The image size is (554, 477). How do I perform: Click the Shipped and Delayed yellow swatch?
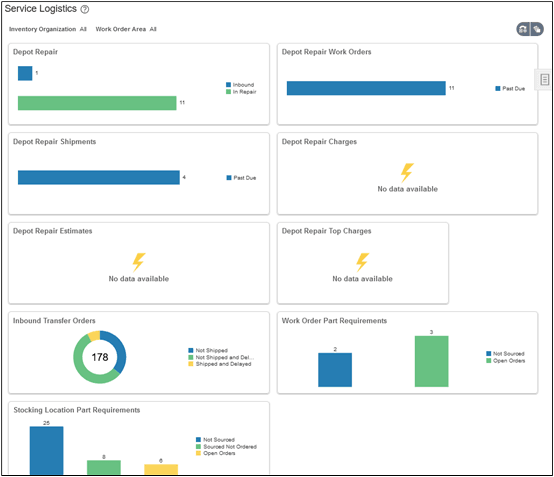point(191,364)
